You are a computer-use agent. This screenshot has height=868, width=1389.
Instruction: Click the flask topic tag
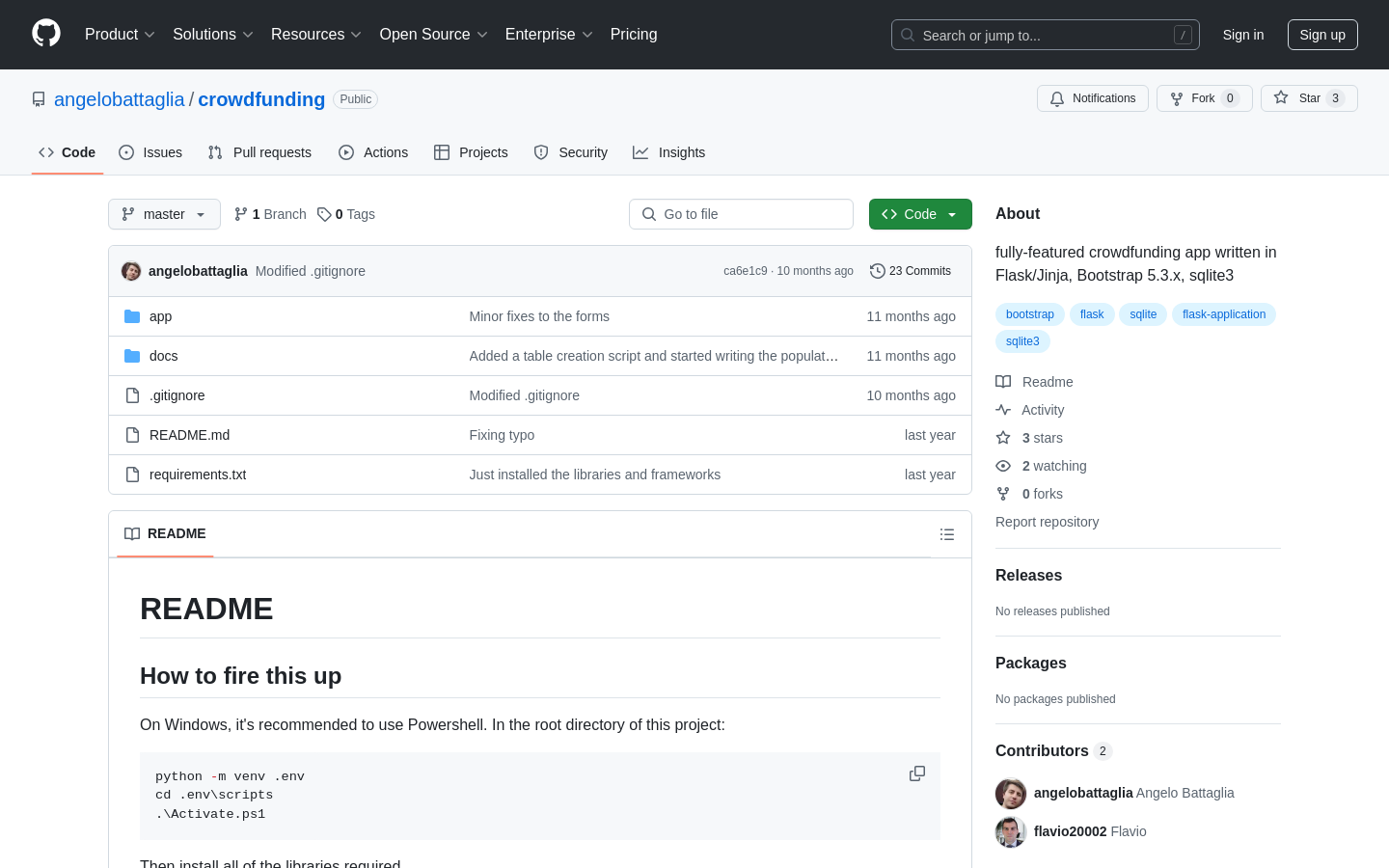click(x=1092, y=314)
